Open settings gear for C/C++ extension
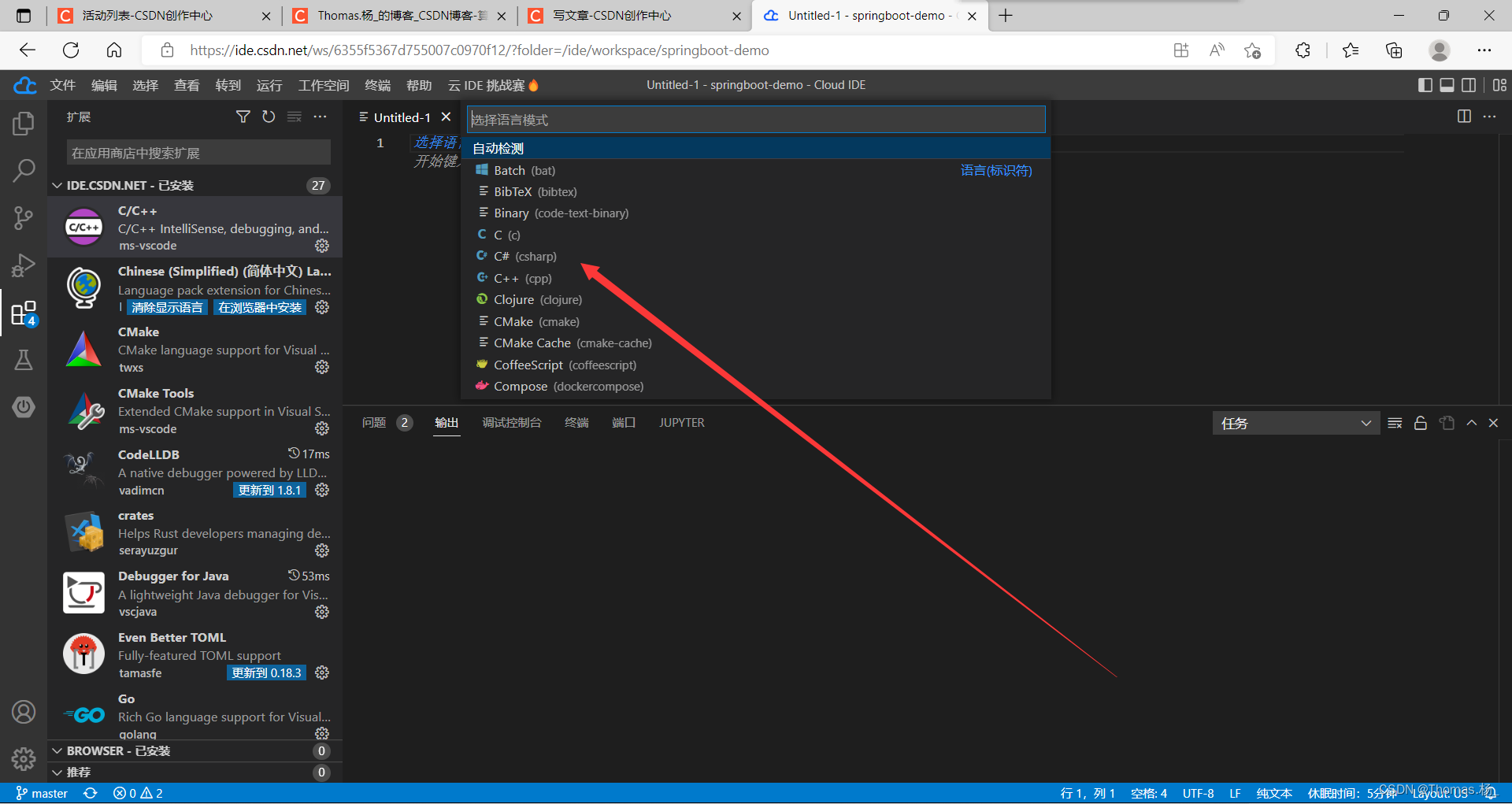The height and width of the screenshot is (804, 1512). [322, 246]
